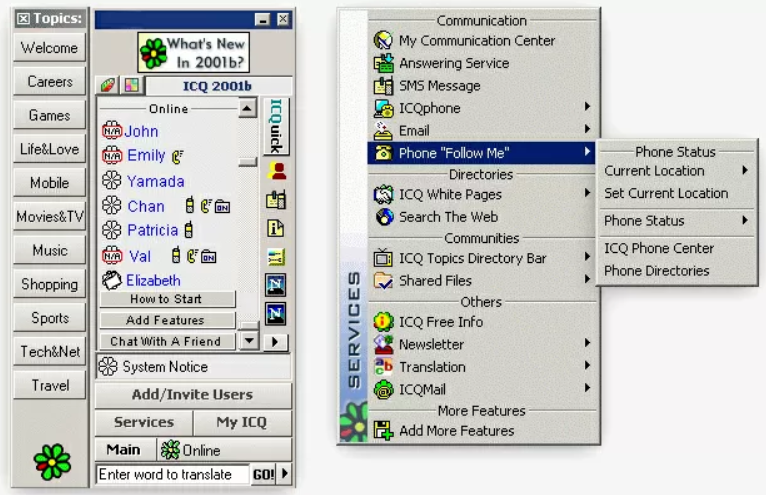Select contact Elizabeth in the list

(x=153, y=280)
